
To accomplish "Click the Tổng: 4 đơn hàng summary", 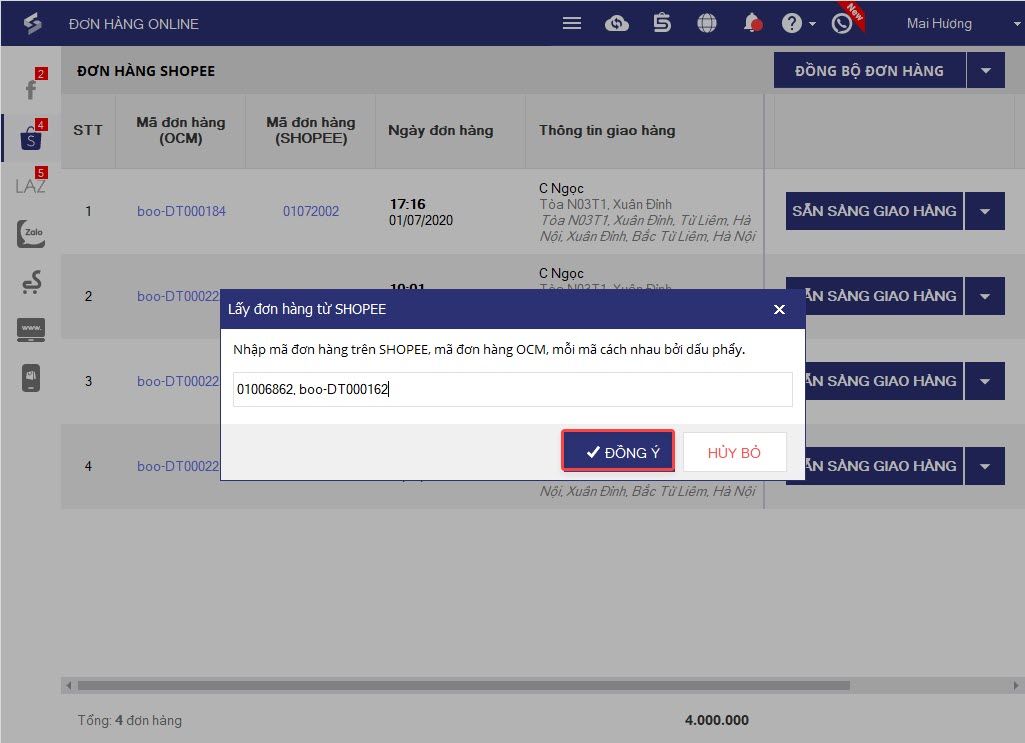I will tap(129, 720).
